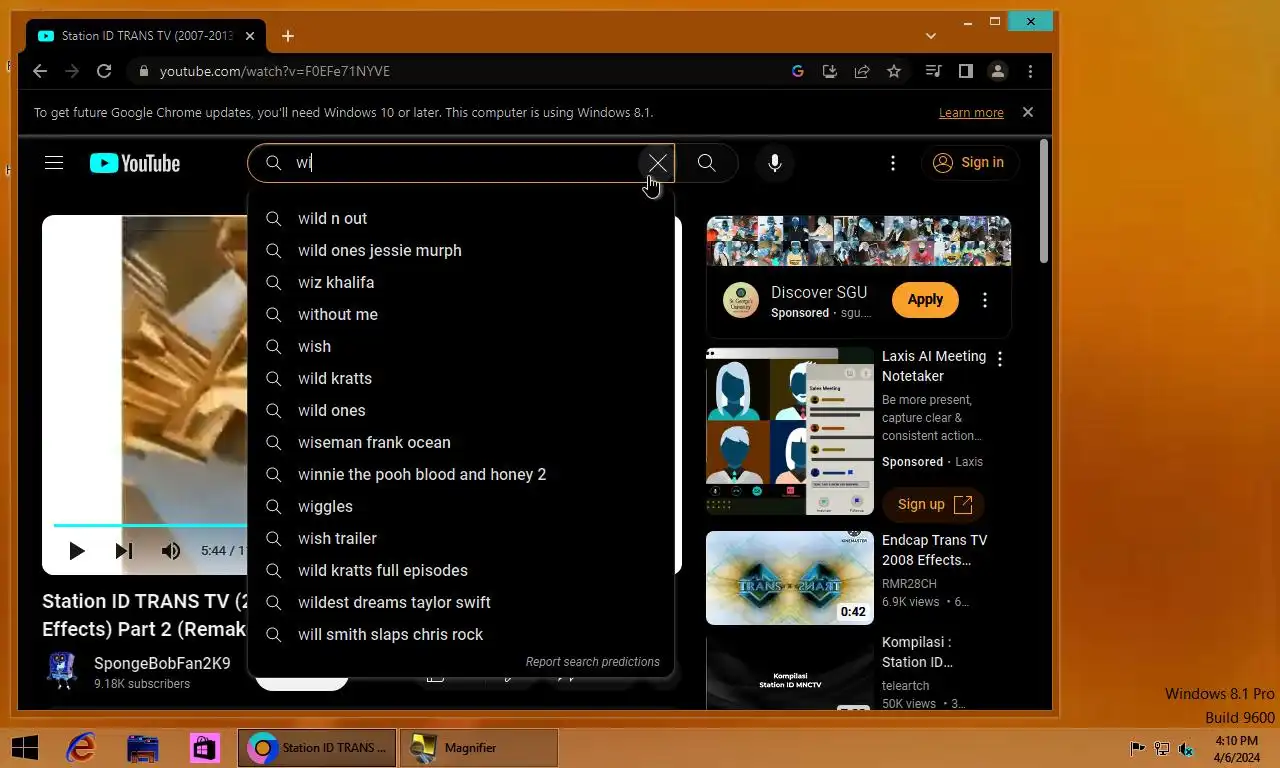Open YouTube settings three-dot menu
The width and height of the screenshot is (1280, 768).
(x=893, y=163)
